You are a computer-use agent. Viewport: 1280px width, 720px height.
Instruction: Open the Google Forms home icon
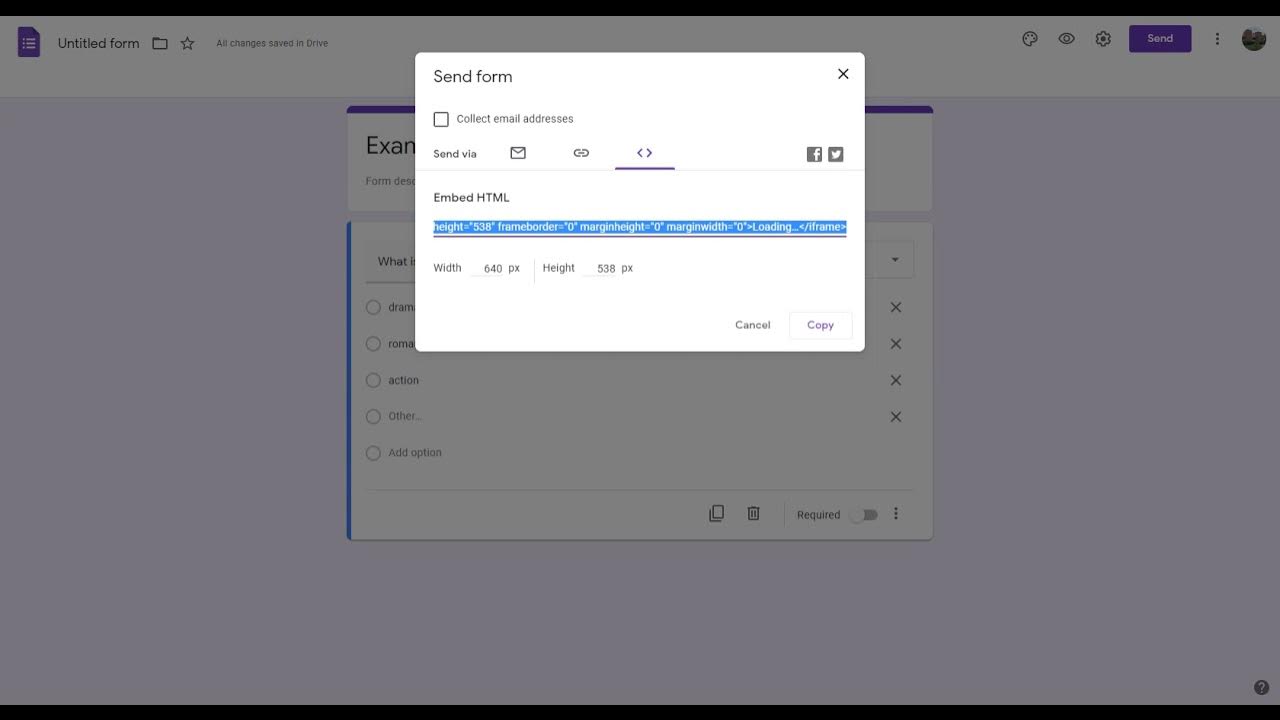pyautogui.click(x=29, y=42)
